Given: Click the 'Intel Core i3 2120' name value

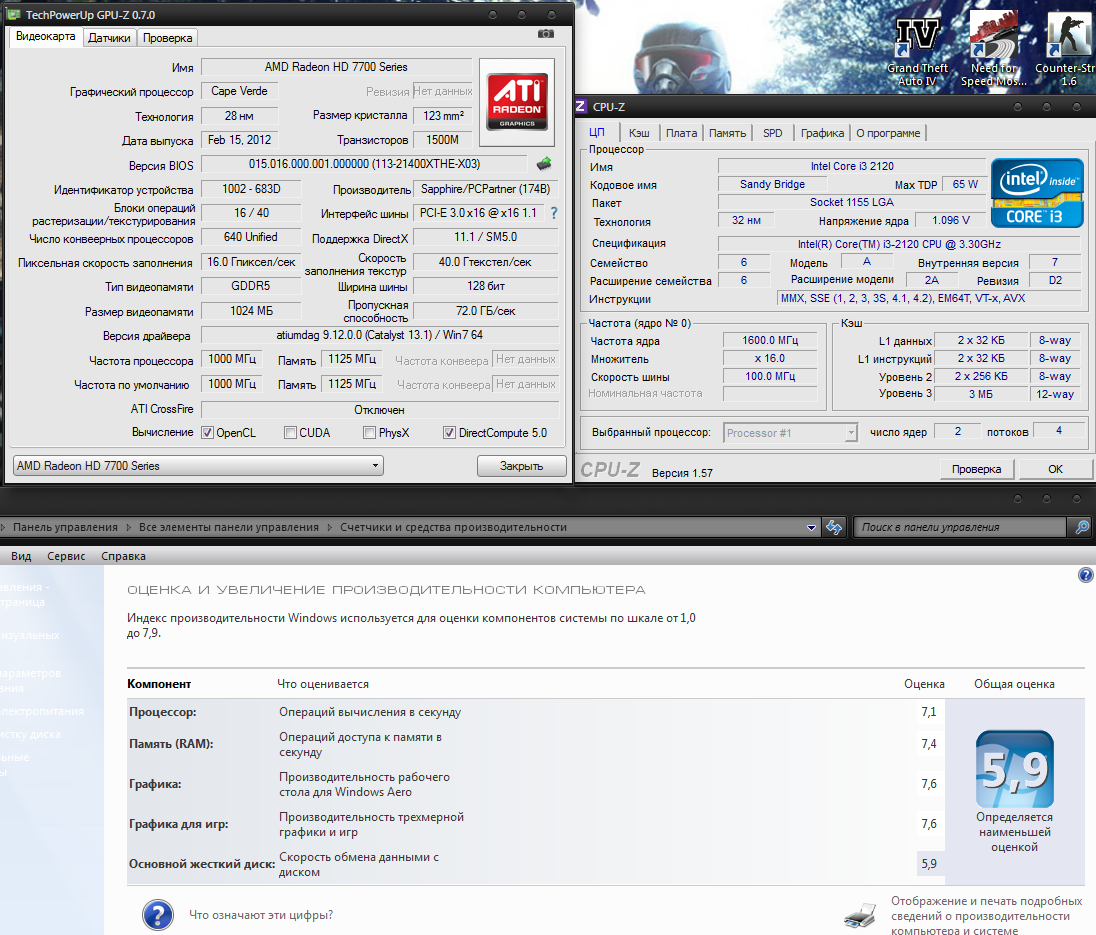Looking at the screenshot, I should (852, 166).
